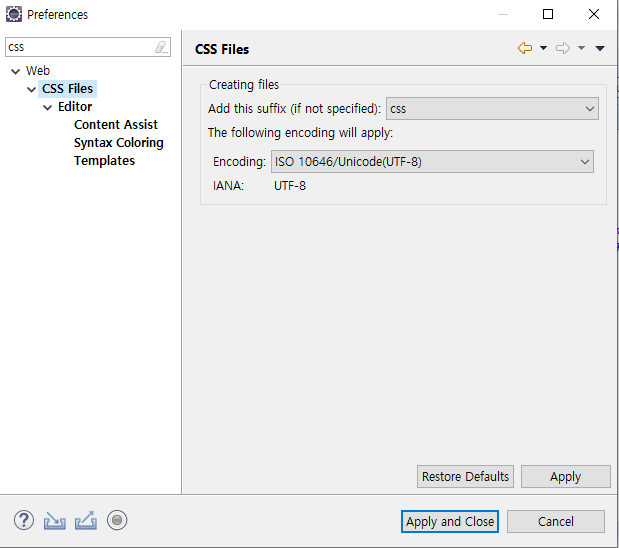The height and width of the screenshot is (548, 619).
Task: Collapse the Editor tree node
Action: click(47, 107)
